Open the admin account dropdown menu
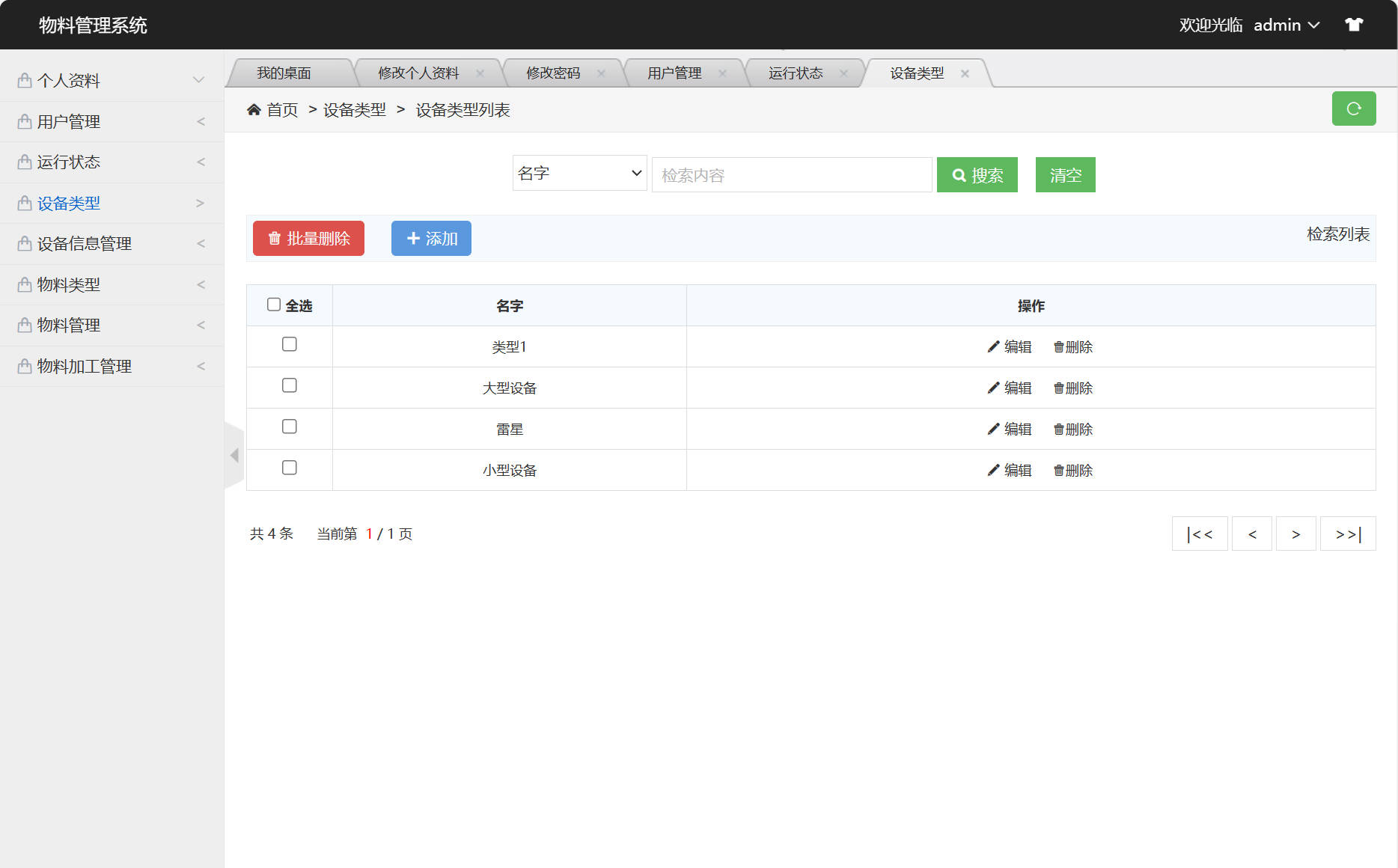Image resolution: width=1398 pixels, height=868 pixels. point(1286,25)
